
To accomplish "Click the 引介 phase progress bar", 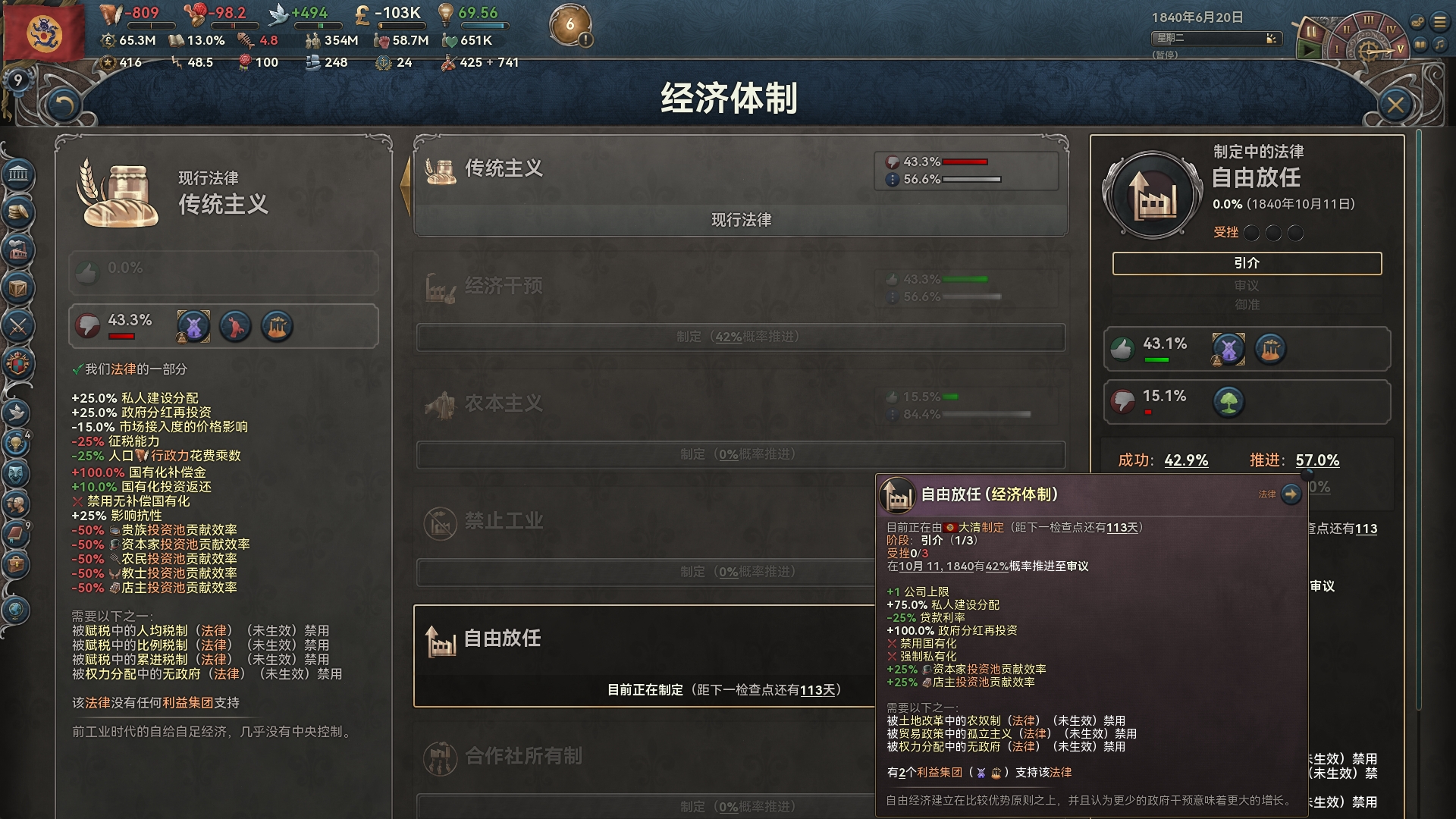I will (1247, 263).
